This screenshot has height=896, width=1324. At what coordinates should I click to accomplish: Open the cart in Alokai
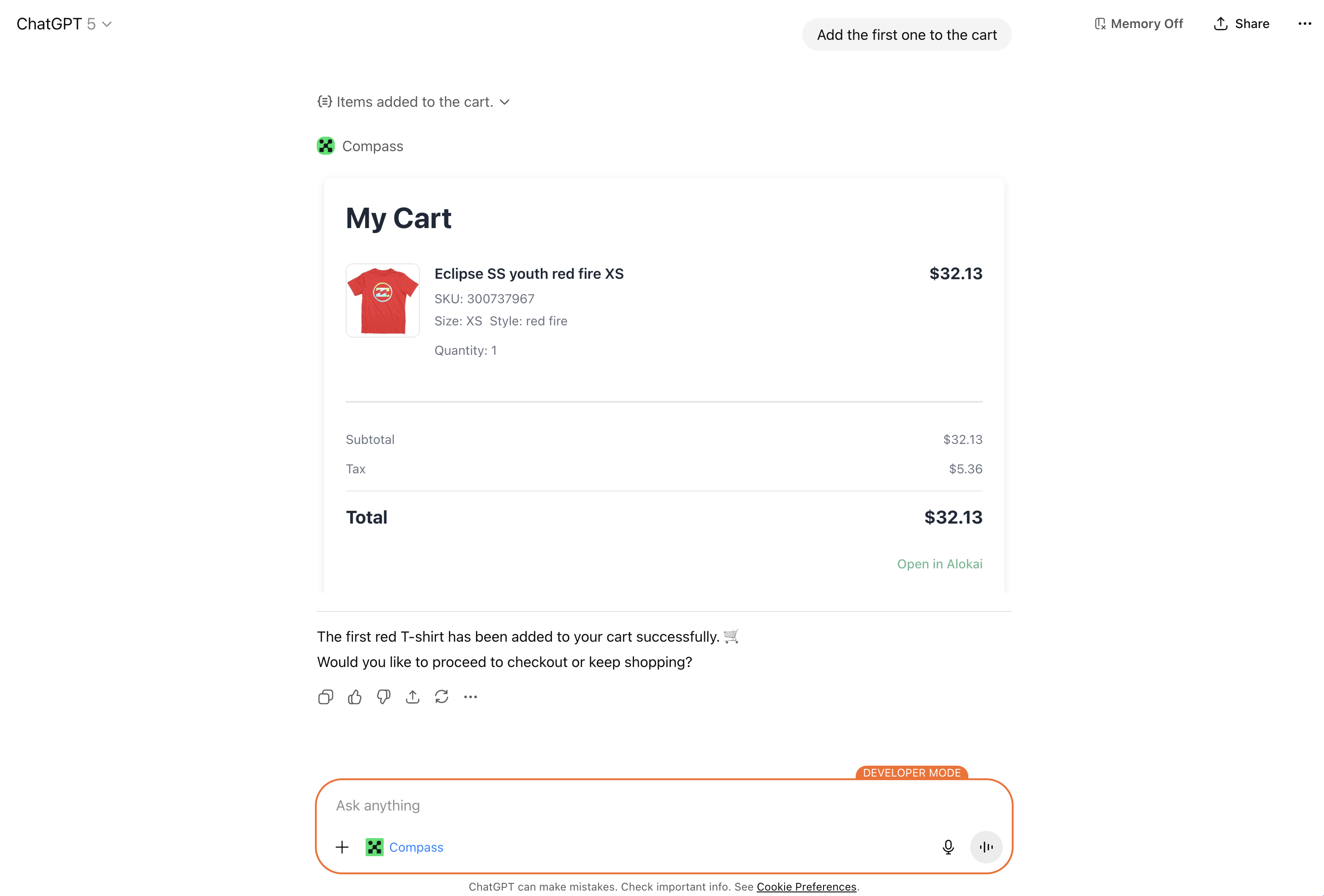[939, 564]
